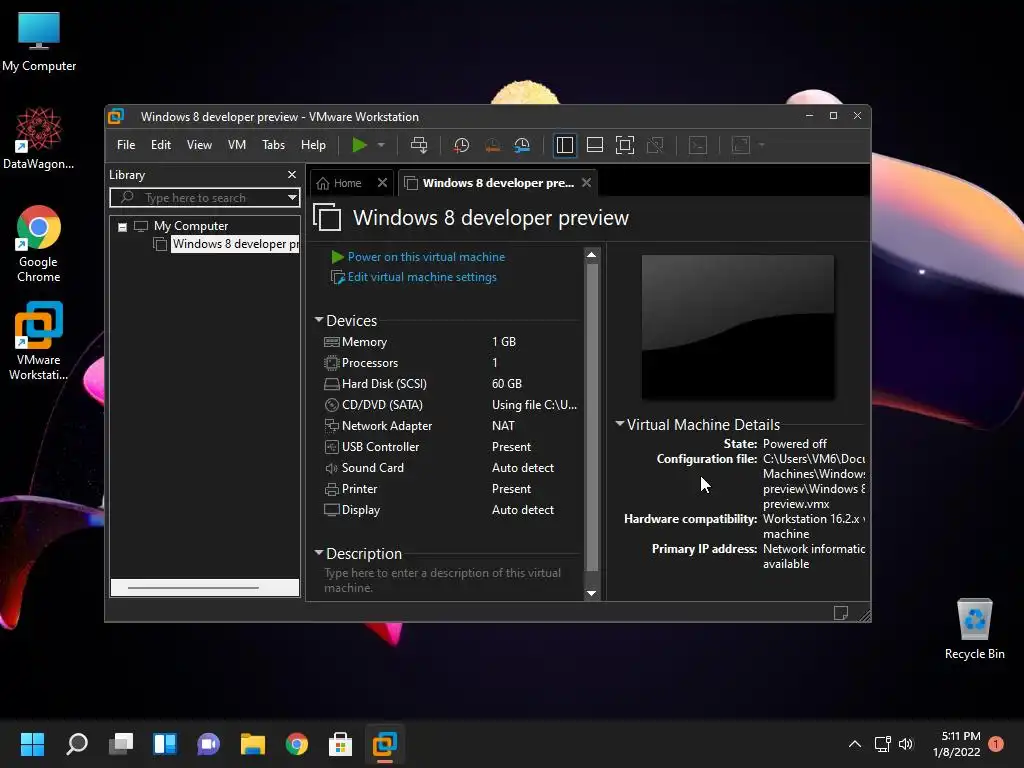Click the stretch guest toolbar icon
The image size is (1024, 768).
click(x=741, y=145)
